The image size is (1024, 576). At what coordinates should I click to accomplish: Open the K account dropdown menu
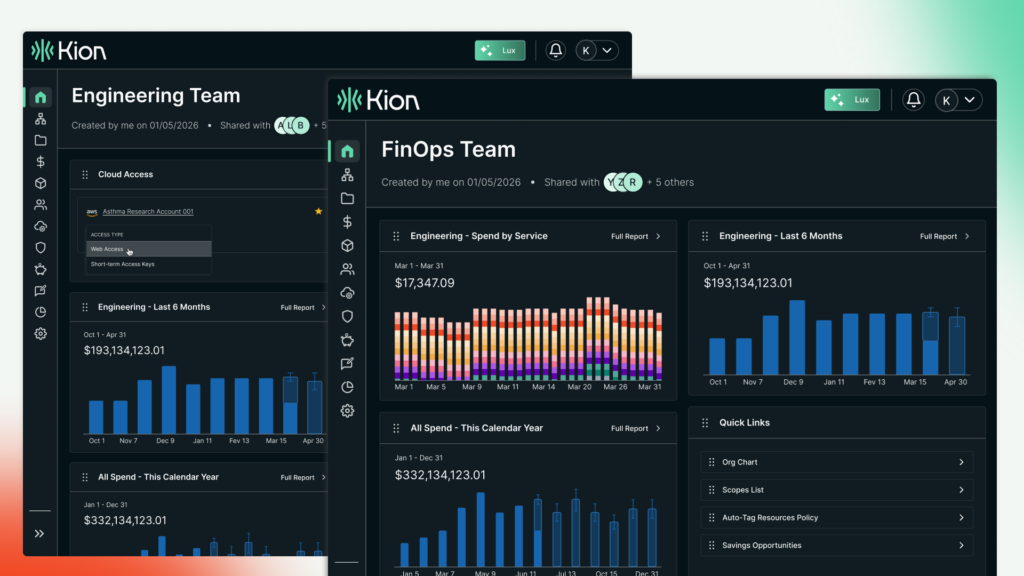958,100
